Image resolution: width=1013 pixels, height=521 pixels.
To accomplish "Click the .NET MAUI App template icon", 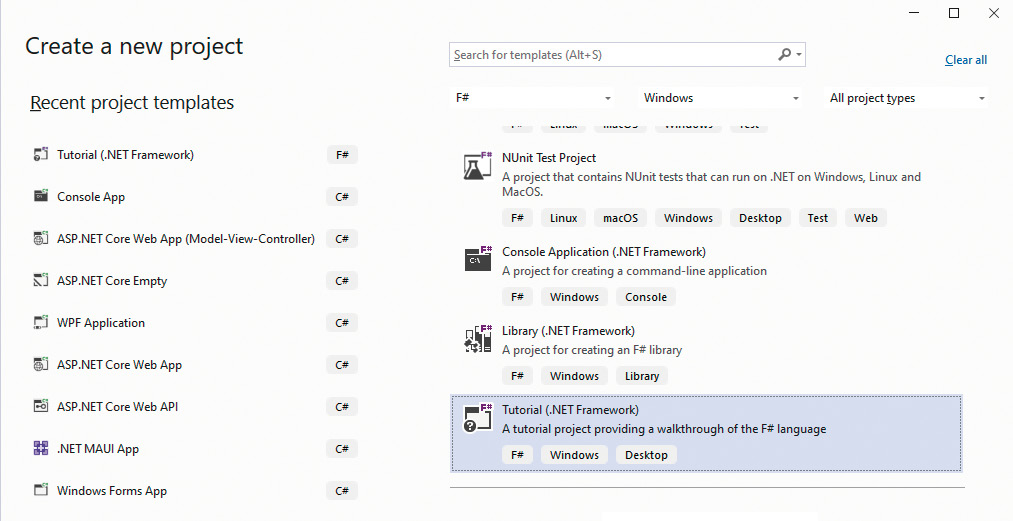I will (x=41, y=448).
